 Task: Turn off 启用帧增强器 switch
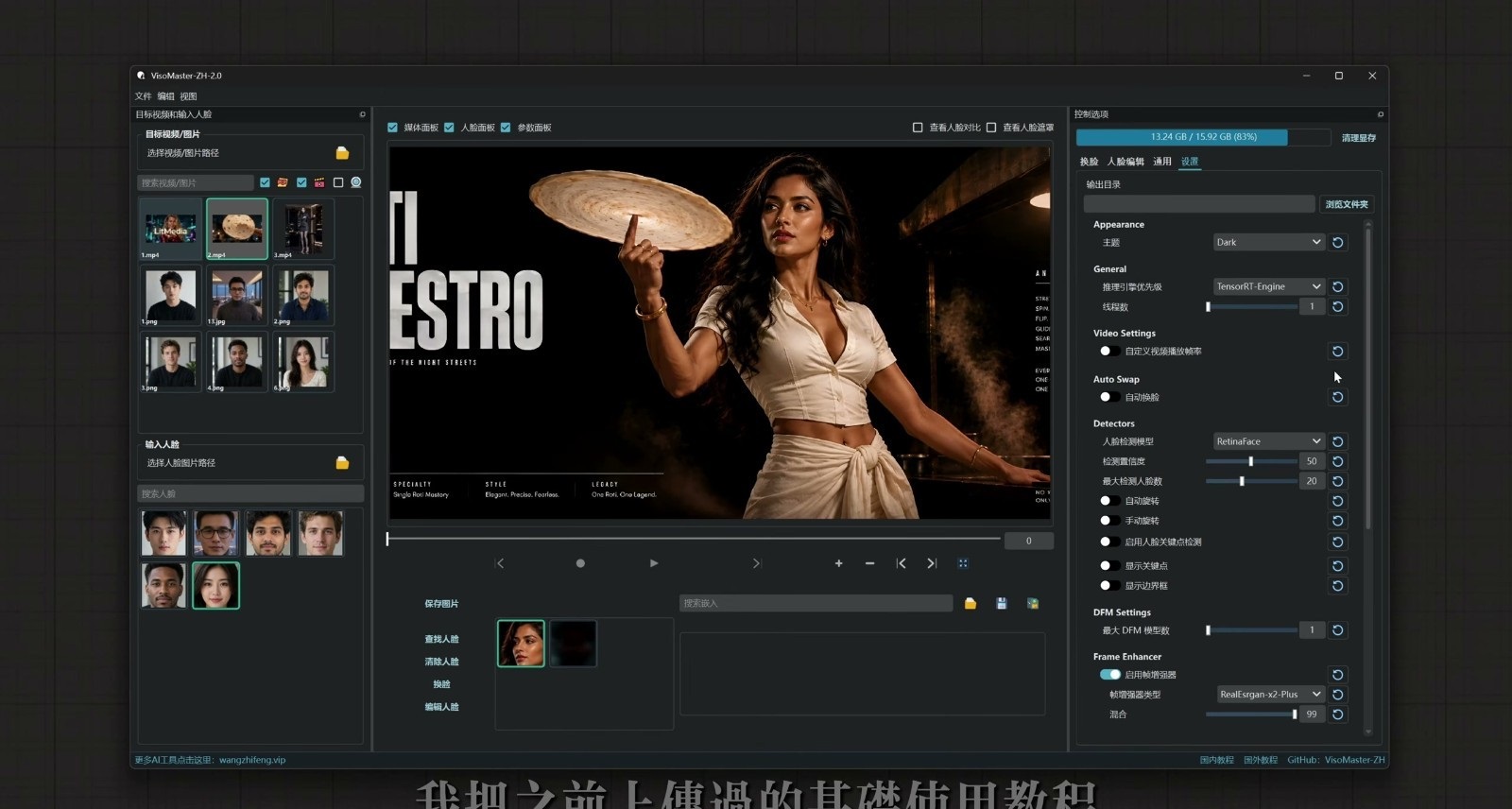(x=1109, y=675)
